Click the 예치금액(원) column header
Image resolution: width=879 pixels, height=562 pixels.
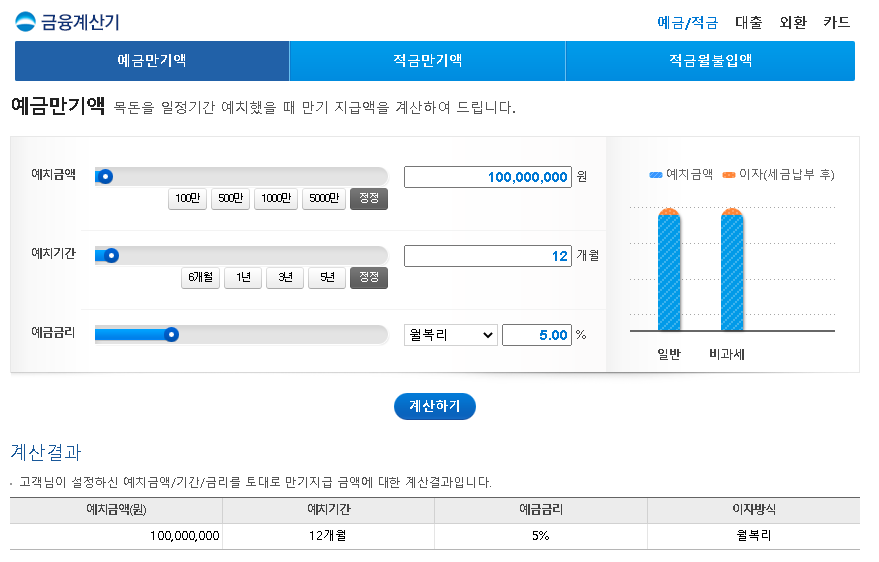click(x=116, y=510)
